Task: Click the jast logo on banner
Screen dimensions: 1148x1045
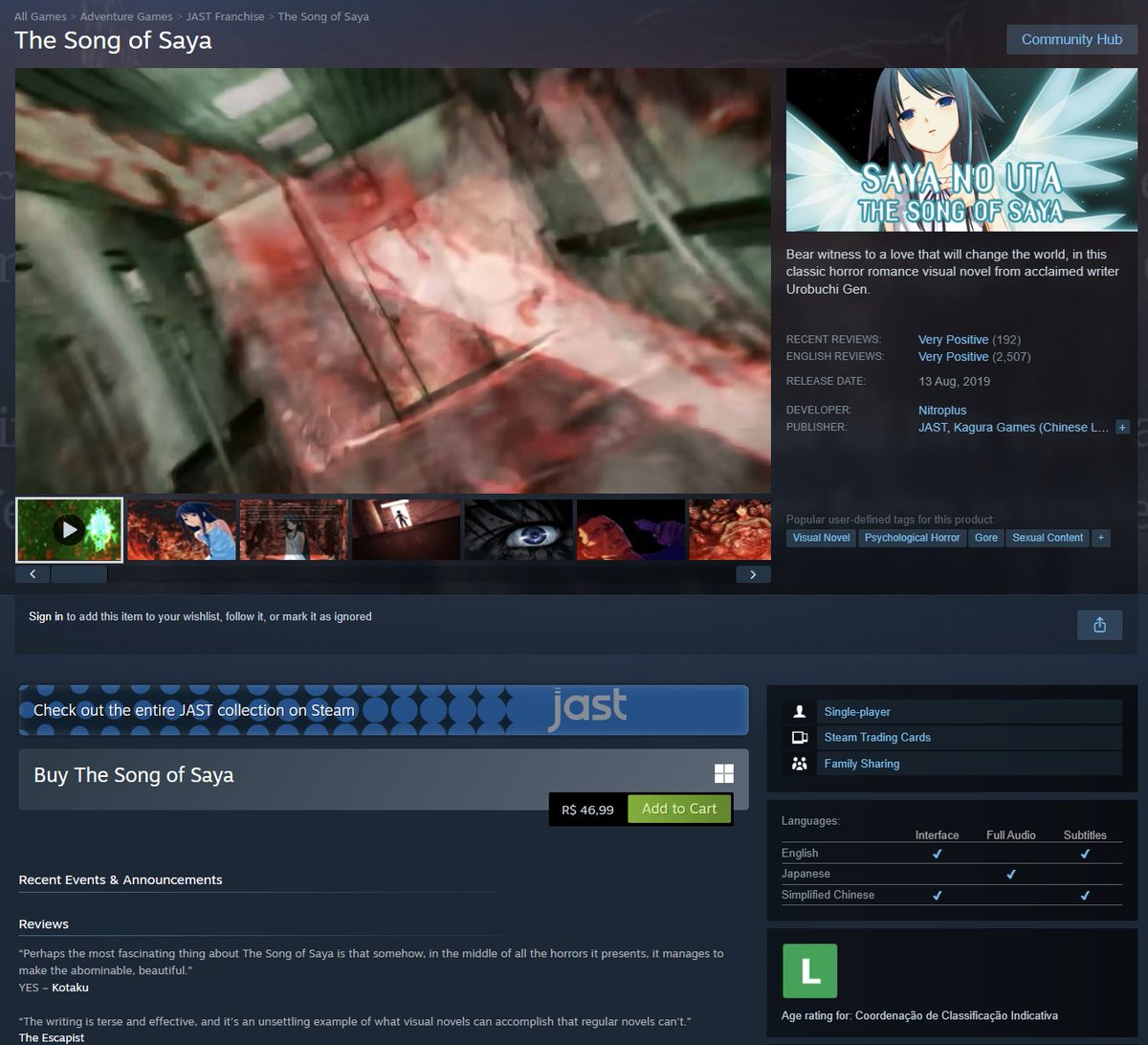Action: pyautogui.click(x=587, y=709)
